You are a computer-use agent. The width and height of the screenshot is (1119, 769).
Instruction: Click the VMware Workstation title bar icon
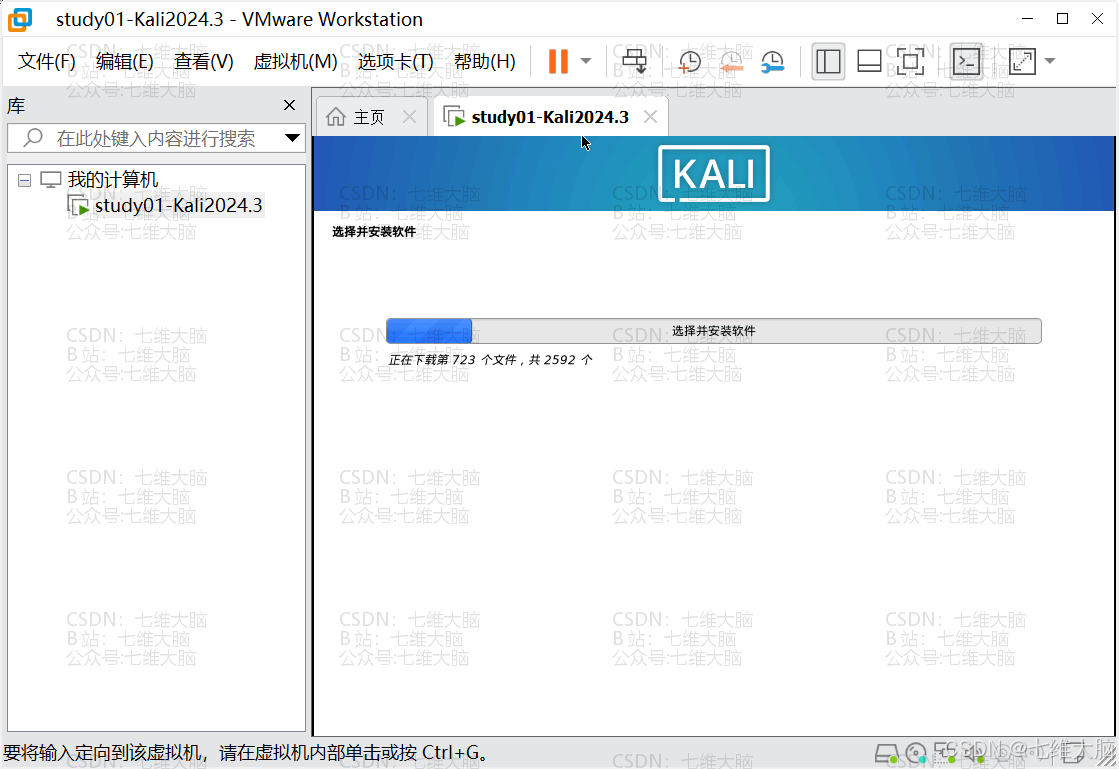20,19
